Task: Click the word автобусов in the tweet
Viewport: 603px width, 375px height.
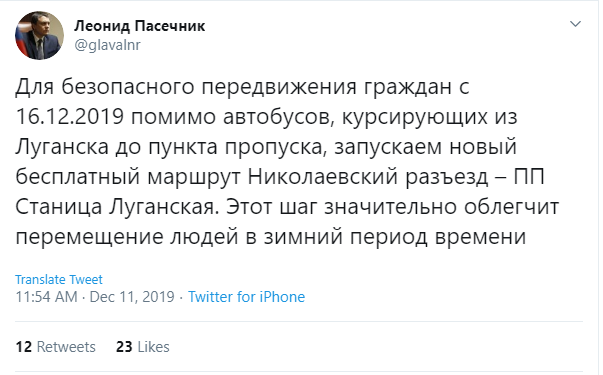Action: click(x=278, y=117)
